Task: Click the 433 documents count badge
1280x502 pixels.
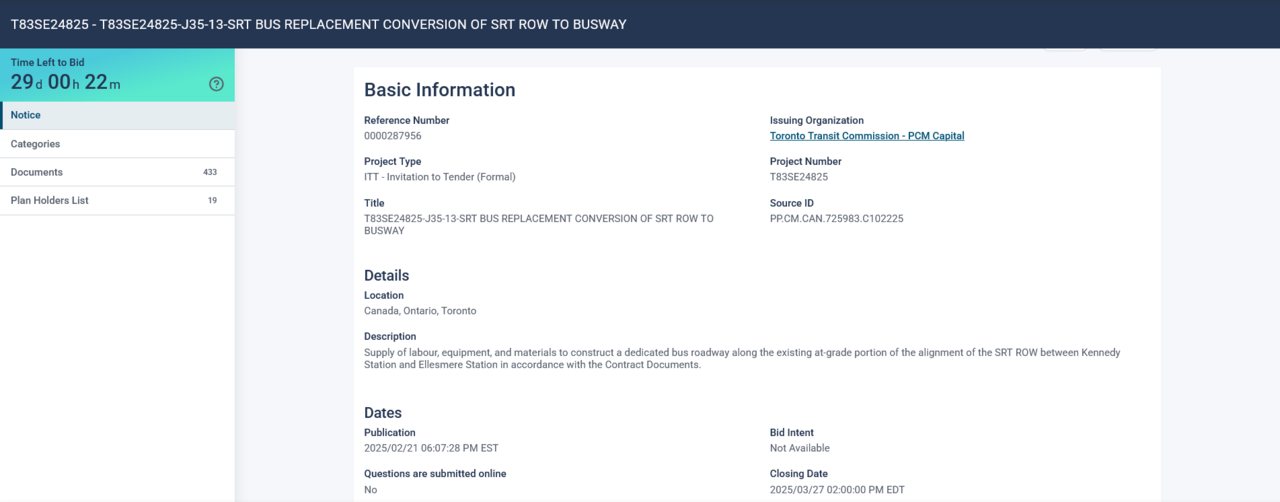Action: point(210,172)
